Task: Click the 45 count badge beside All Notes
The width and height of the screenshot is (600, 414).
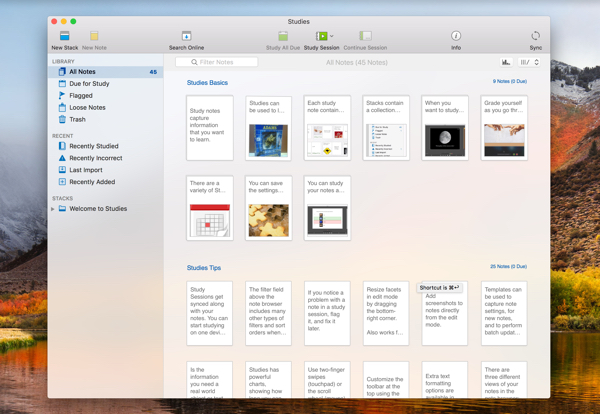Action: [153, 72]
